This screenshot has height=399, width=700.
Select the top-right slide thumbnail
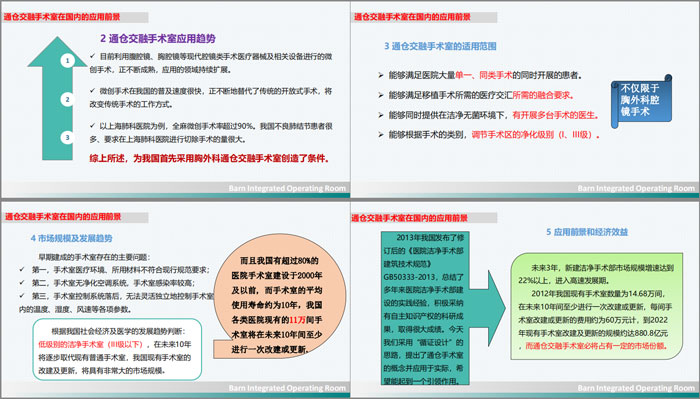coord(525,100)
